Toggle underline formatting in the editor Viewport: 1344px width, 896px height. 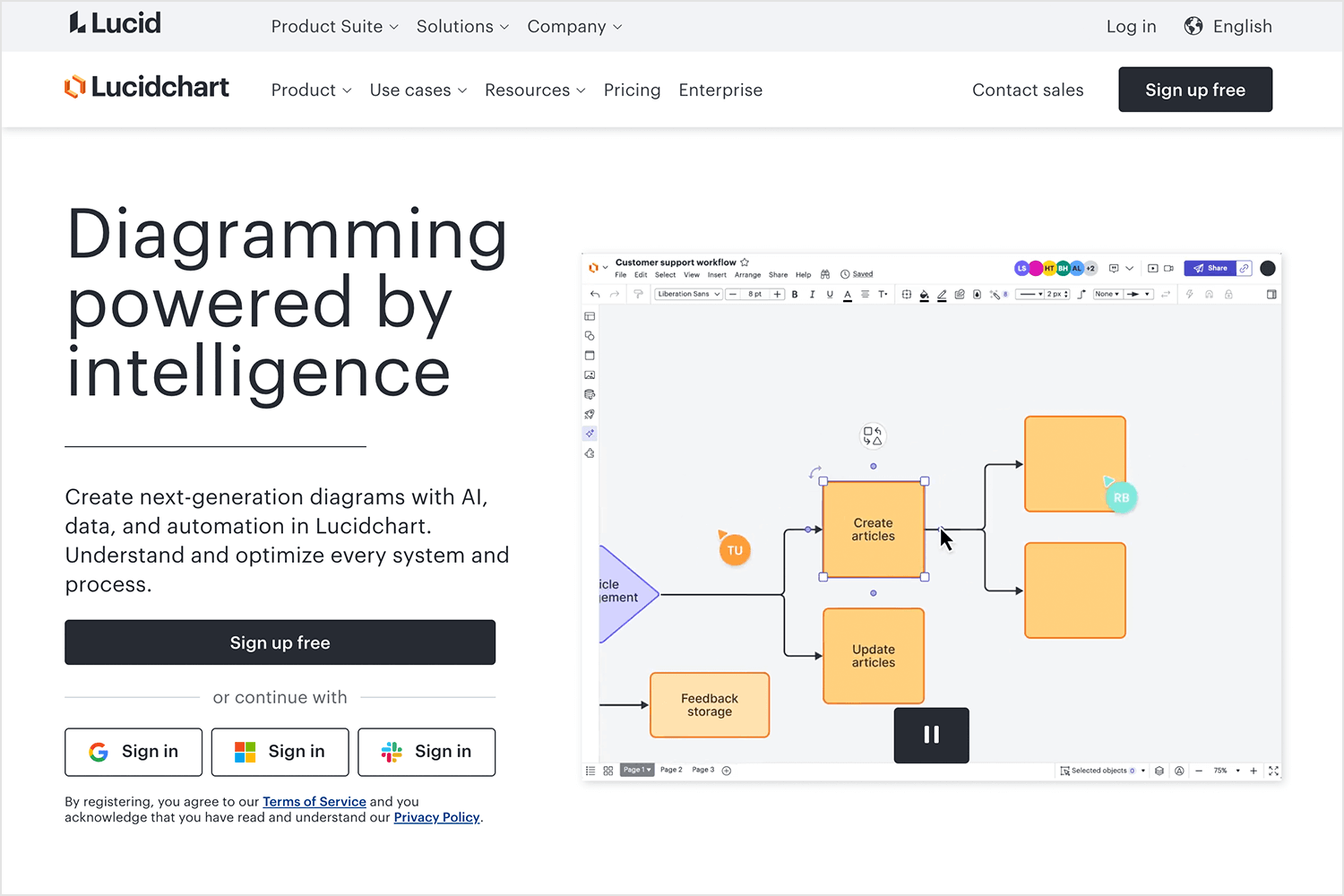830,294
